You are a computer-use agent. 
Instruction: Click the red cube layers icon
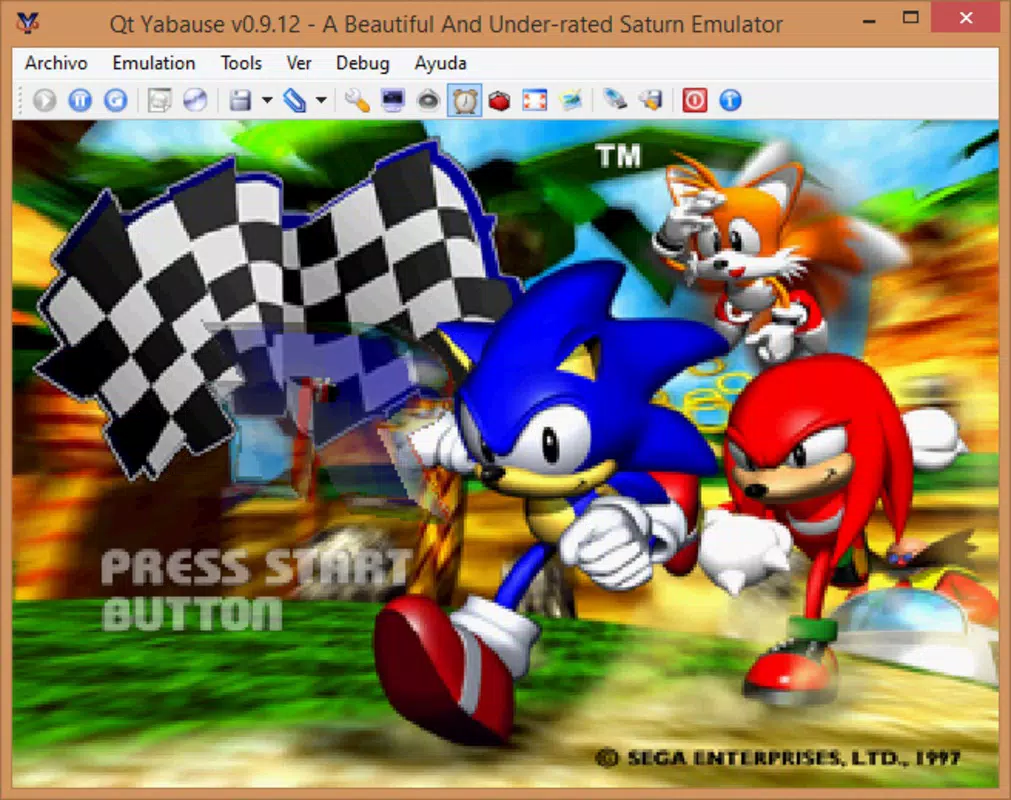[x=500, y=101]
